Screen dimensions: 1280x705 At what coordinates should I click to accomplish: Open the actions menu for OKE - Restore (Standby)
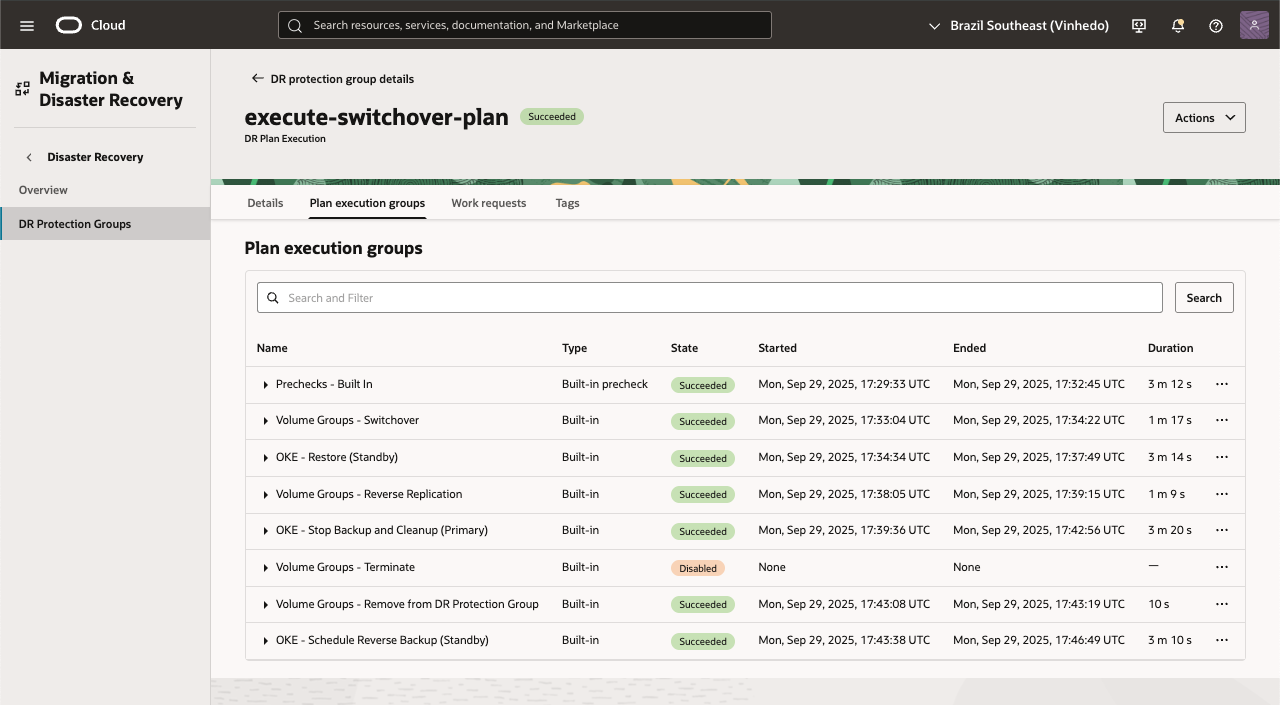(x=1221, y=457)
